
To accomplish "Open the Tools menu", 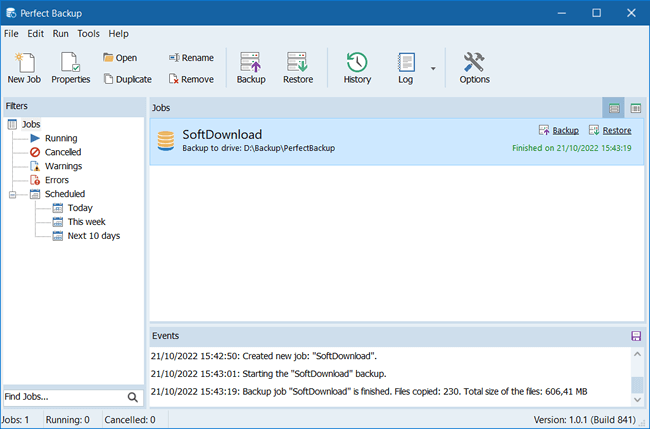I will [88, 33].
